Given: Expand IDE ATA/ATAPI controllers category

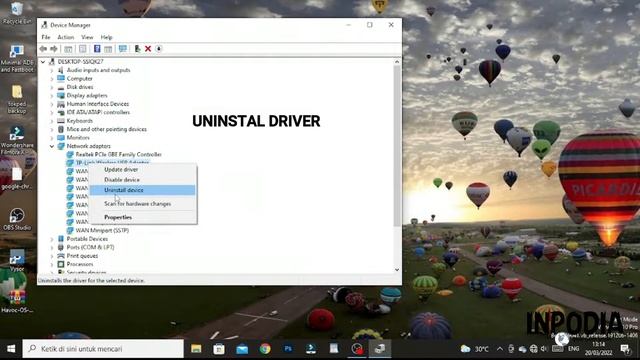Looking at the screenshot, I should [52, 112].
